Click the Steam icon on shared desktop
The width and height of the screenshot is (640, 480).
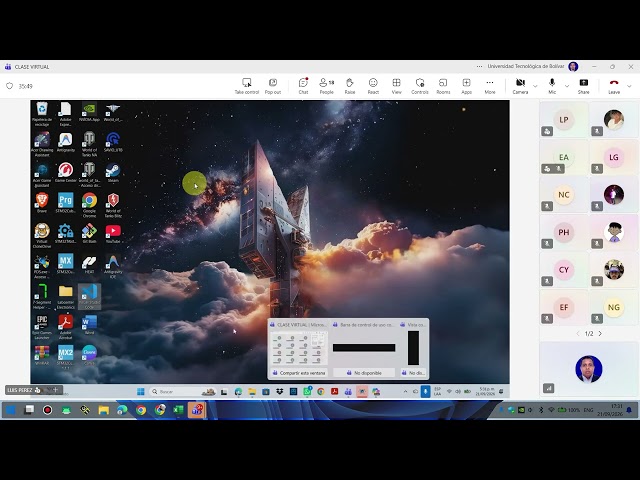(x=113, y=173)
